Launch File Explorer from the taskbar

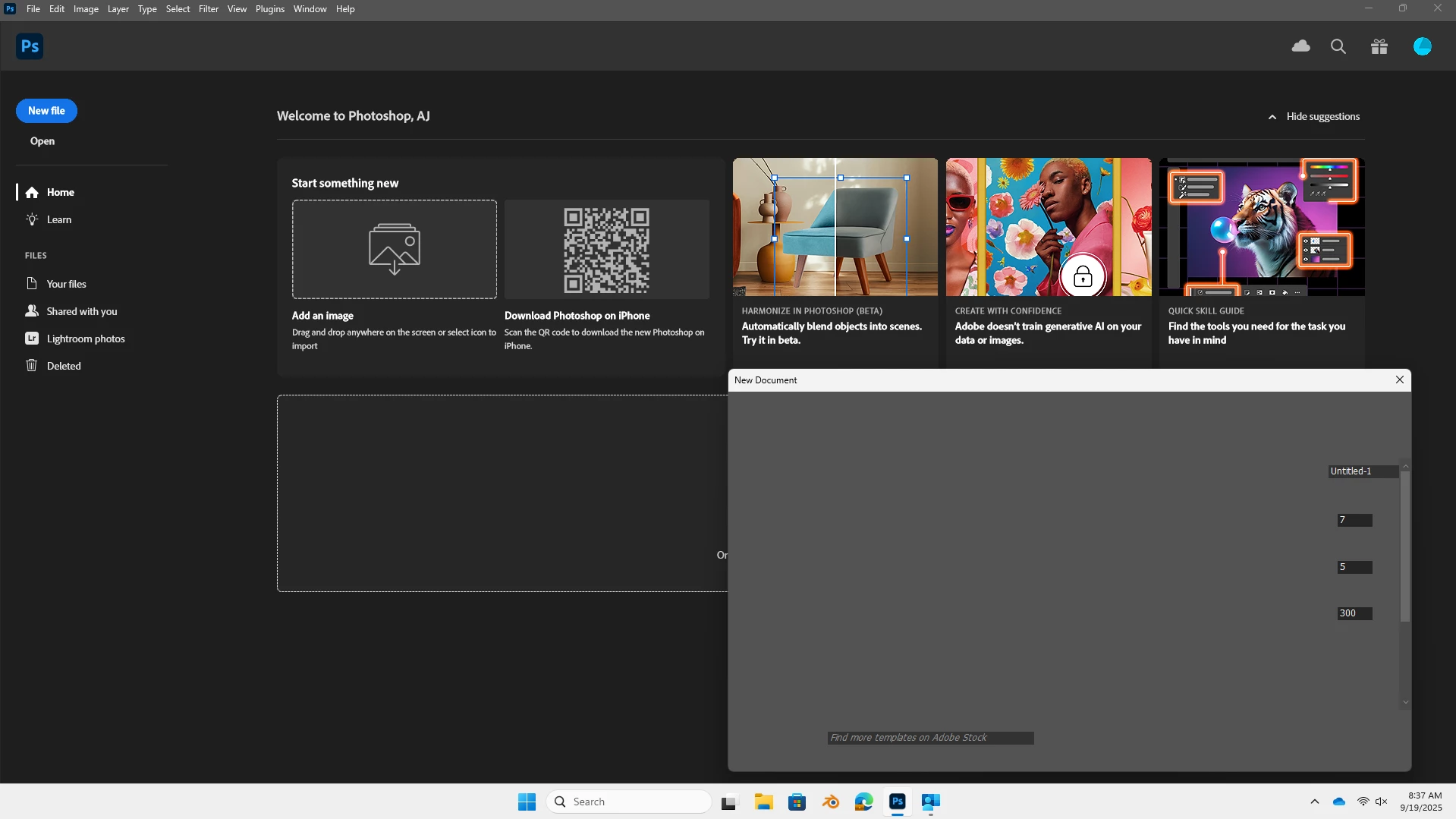[x=763, y=802]
